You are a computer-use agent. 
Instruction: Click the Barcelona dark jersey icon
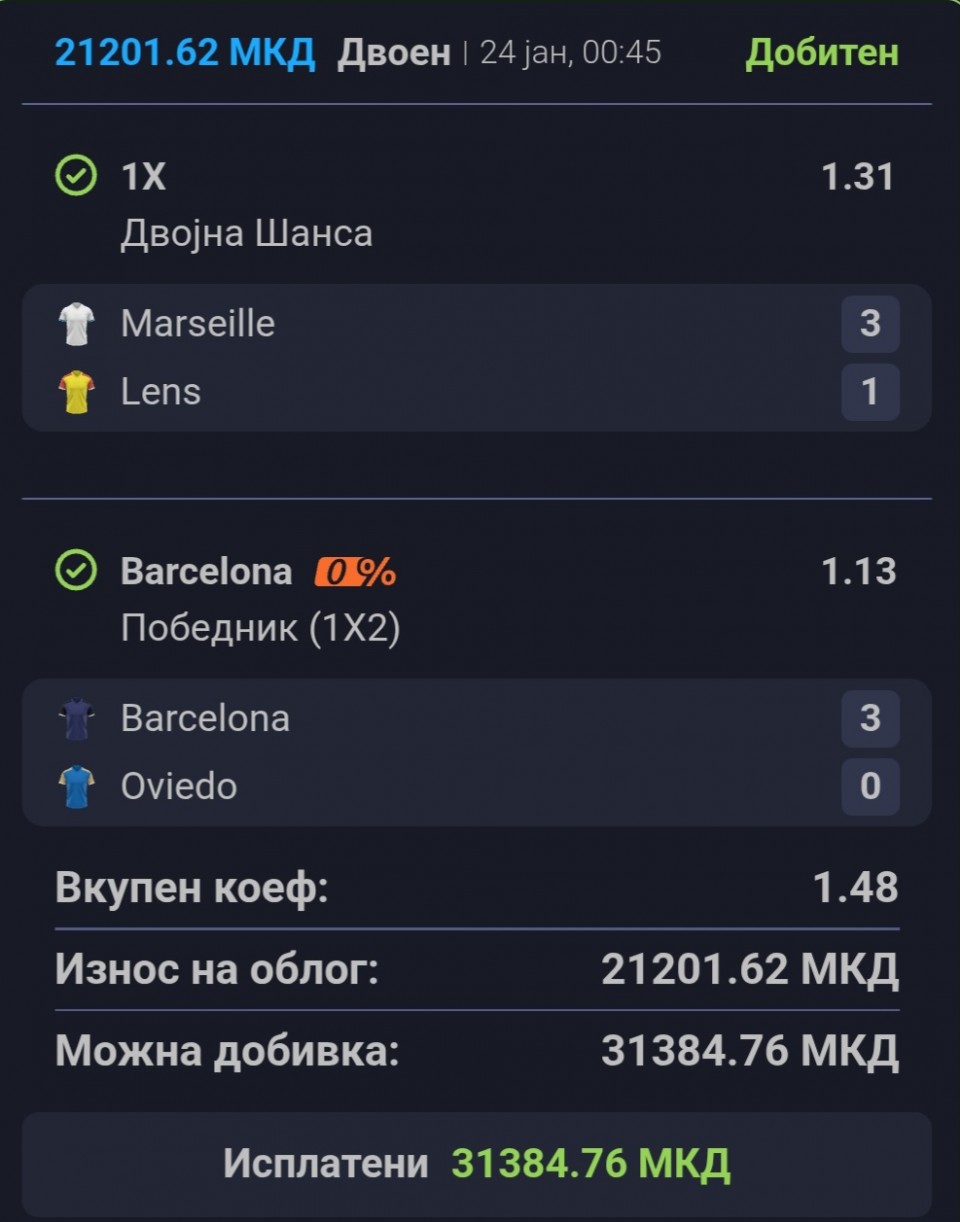(76, 719)
